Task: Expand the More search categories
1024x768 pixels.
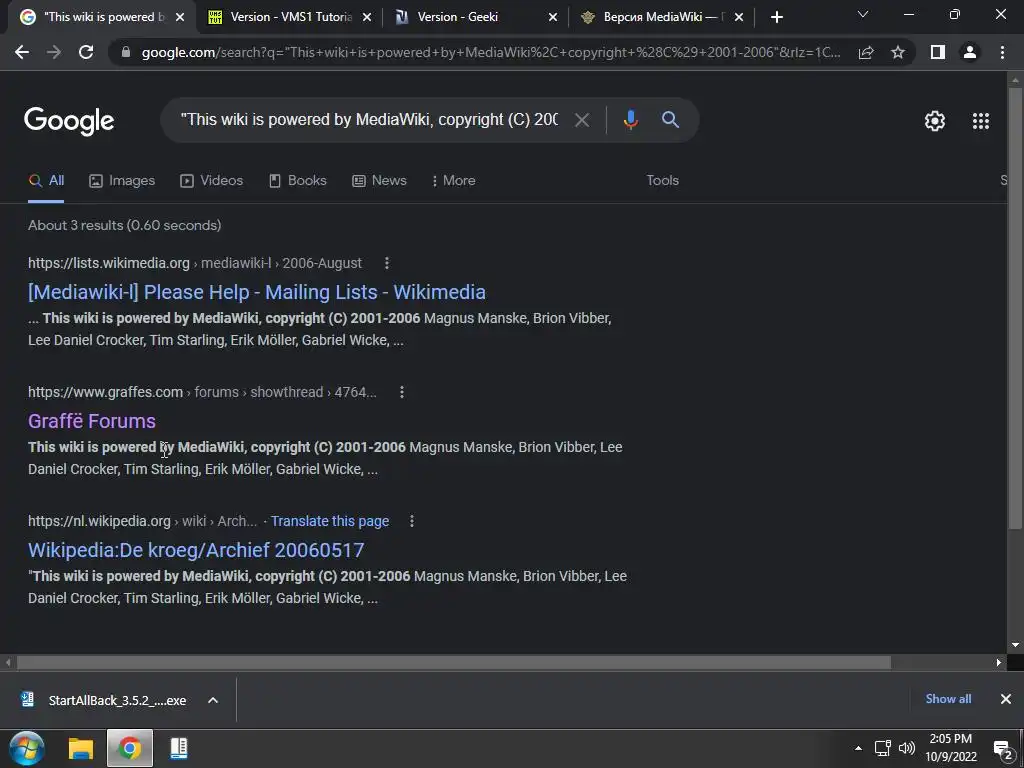Action: coord(453,181)
